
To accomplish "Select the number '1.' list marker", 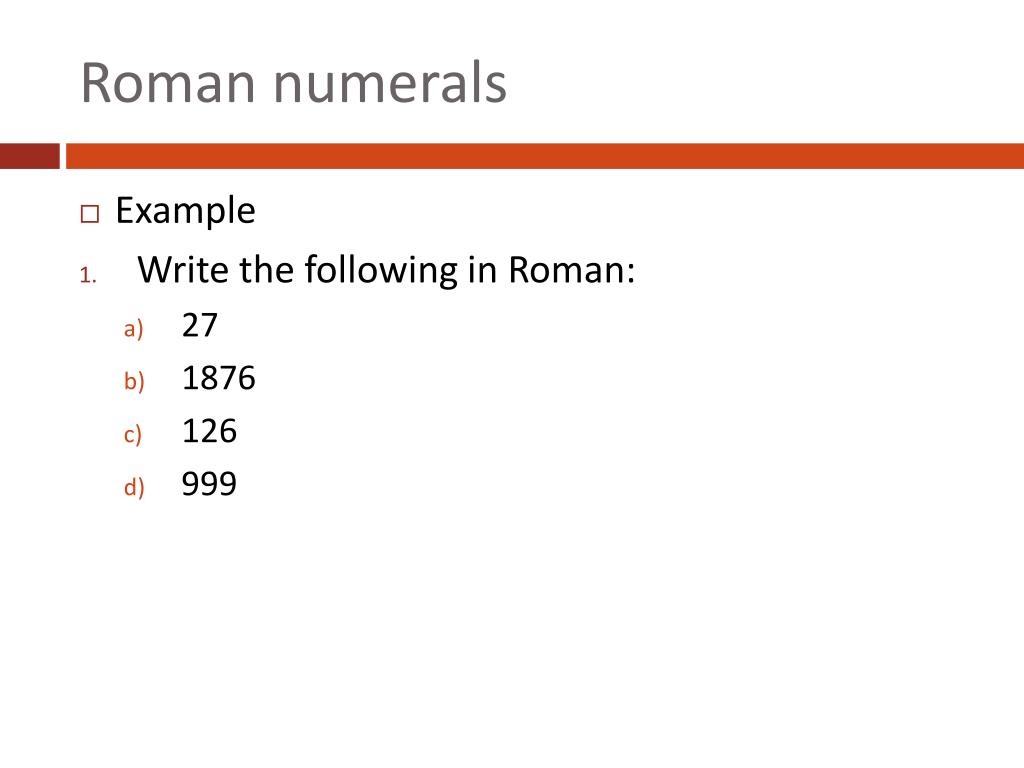I will click(88, 275).
